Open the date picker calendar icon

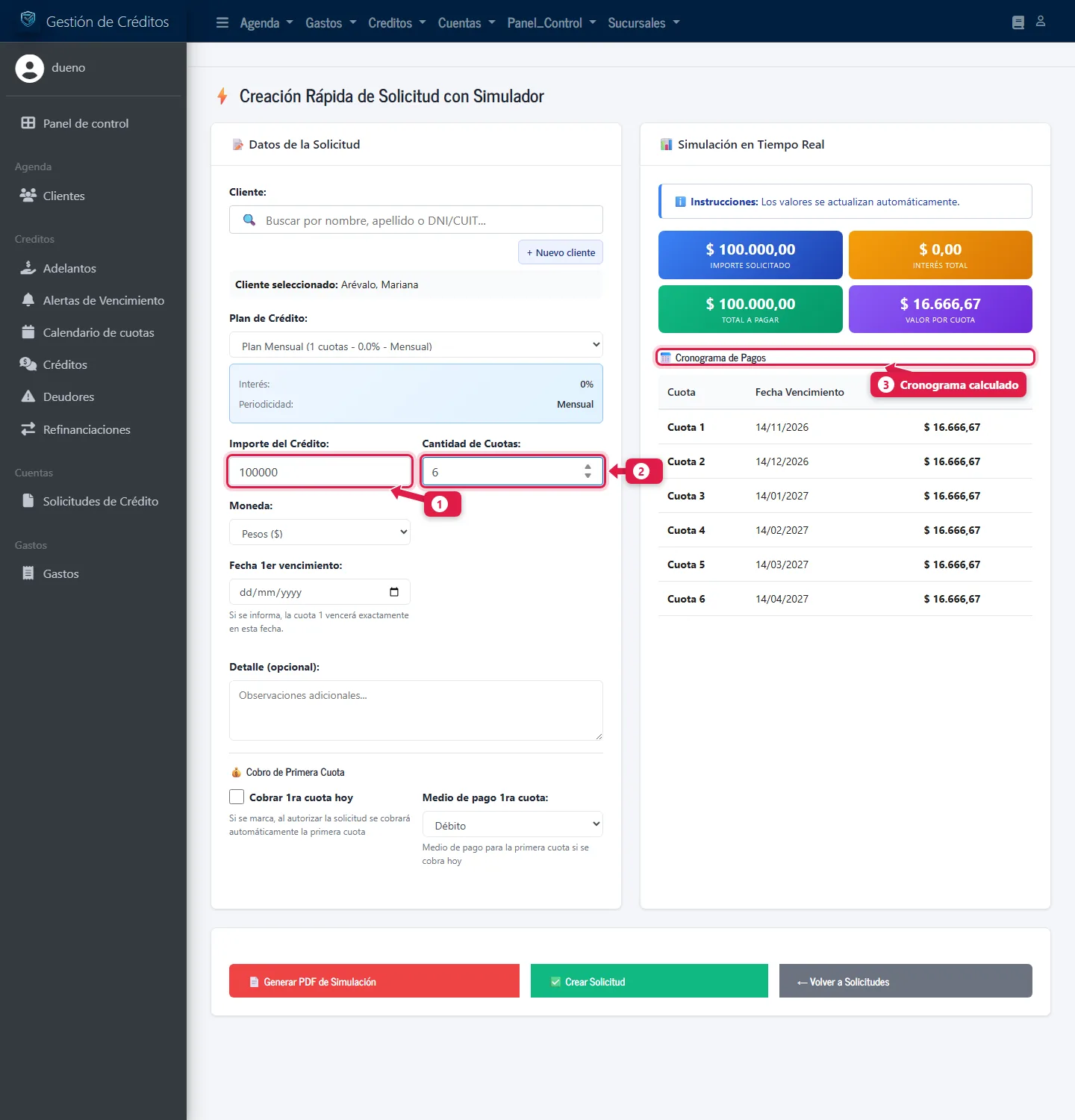coord(394,592)
